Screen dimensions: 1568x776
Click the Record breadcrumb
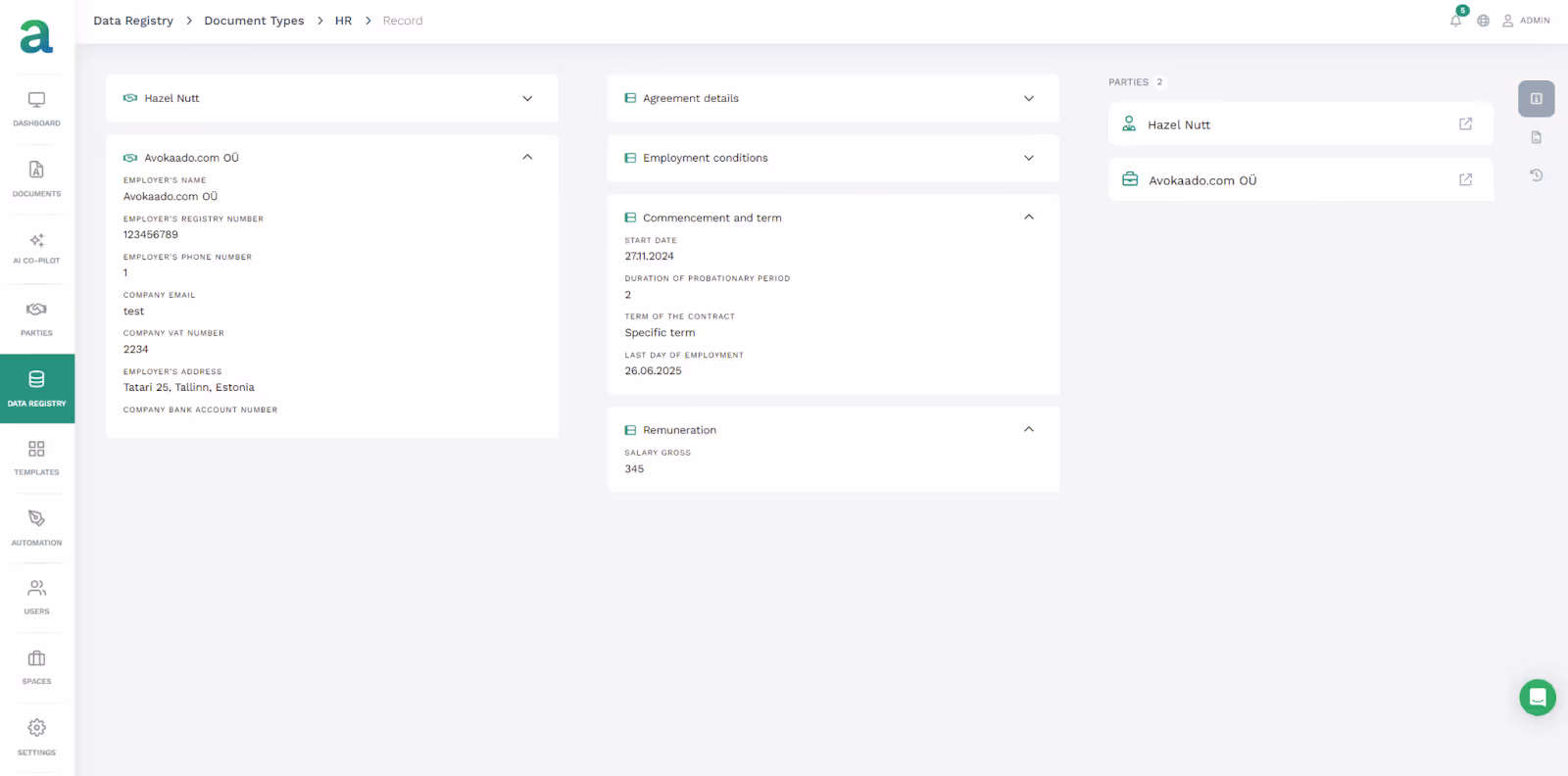click(x=403, y=21)
